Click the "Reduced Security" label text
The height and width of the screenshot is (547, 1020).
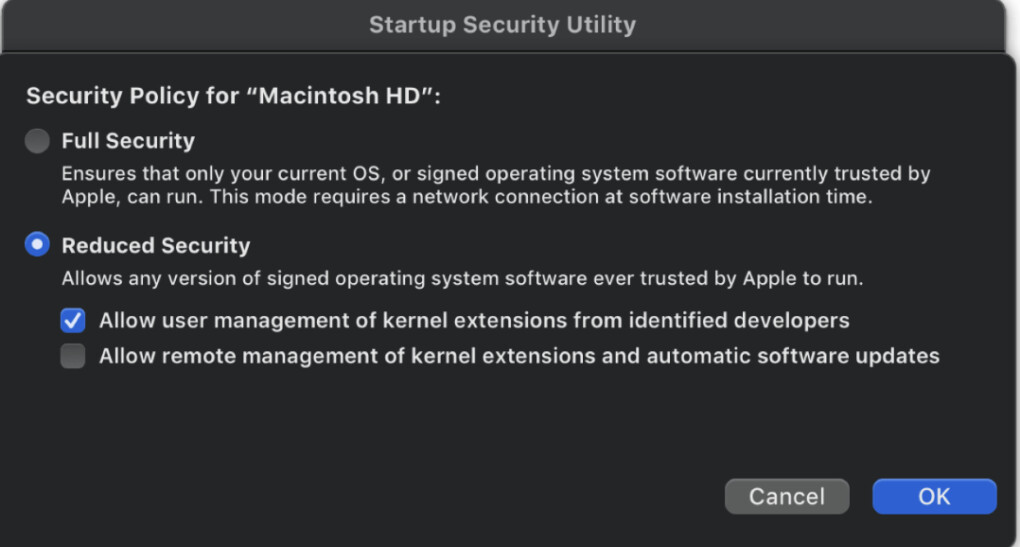155,245
